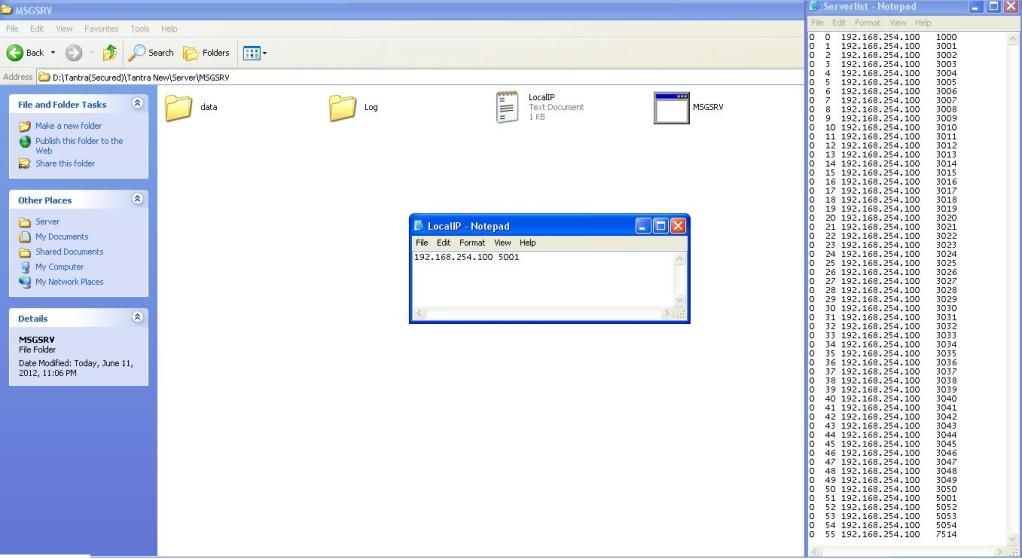Collapse the Other Places panel
This screenshot has width=1022, height=559.
[138, 199]
